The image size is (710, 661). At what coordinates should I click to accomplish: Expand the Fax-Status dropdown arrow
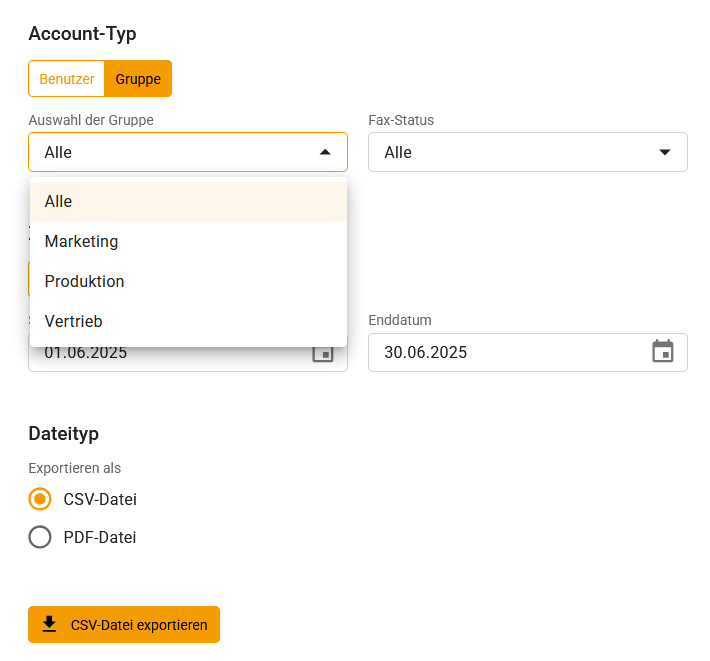[664, 152]
